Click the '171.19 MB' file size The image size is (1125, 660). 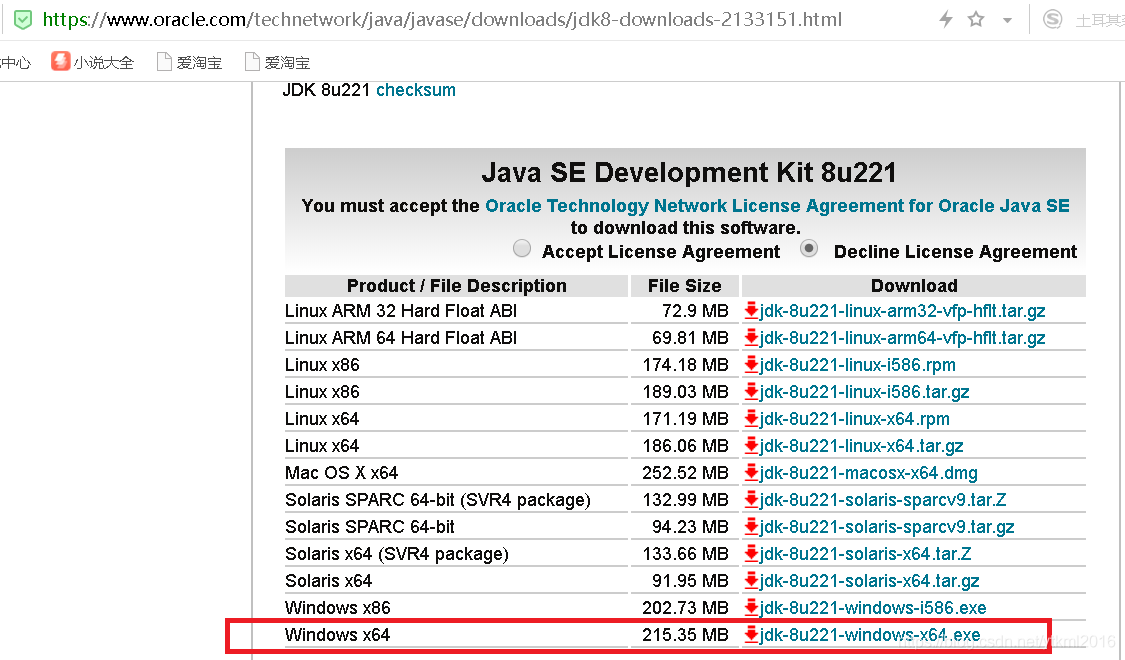(x=685, y=419)
